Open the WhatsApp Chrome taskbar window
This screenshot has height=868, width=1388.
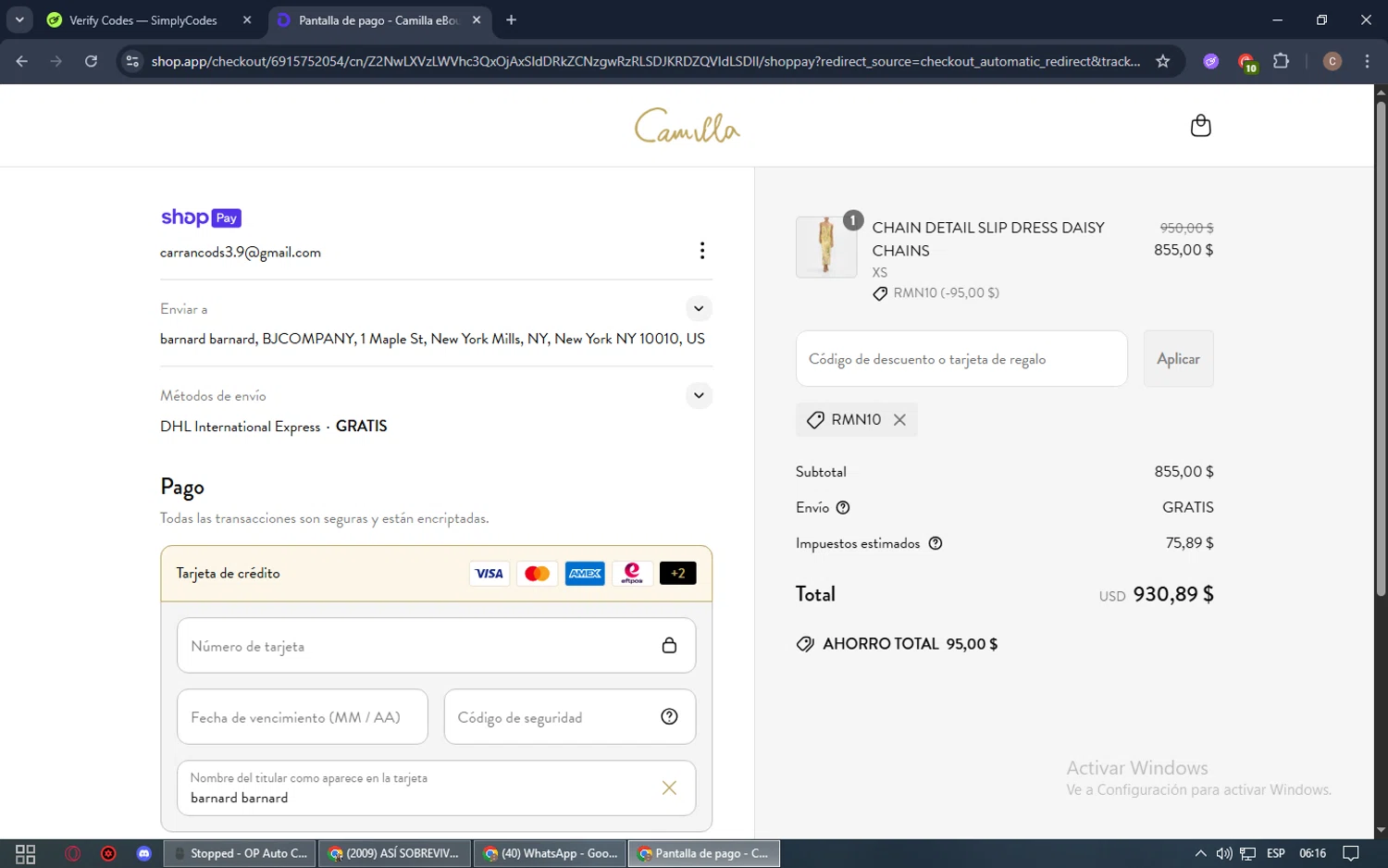click(550, 853)
